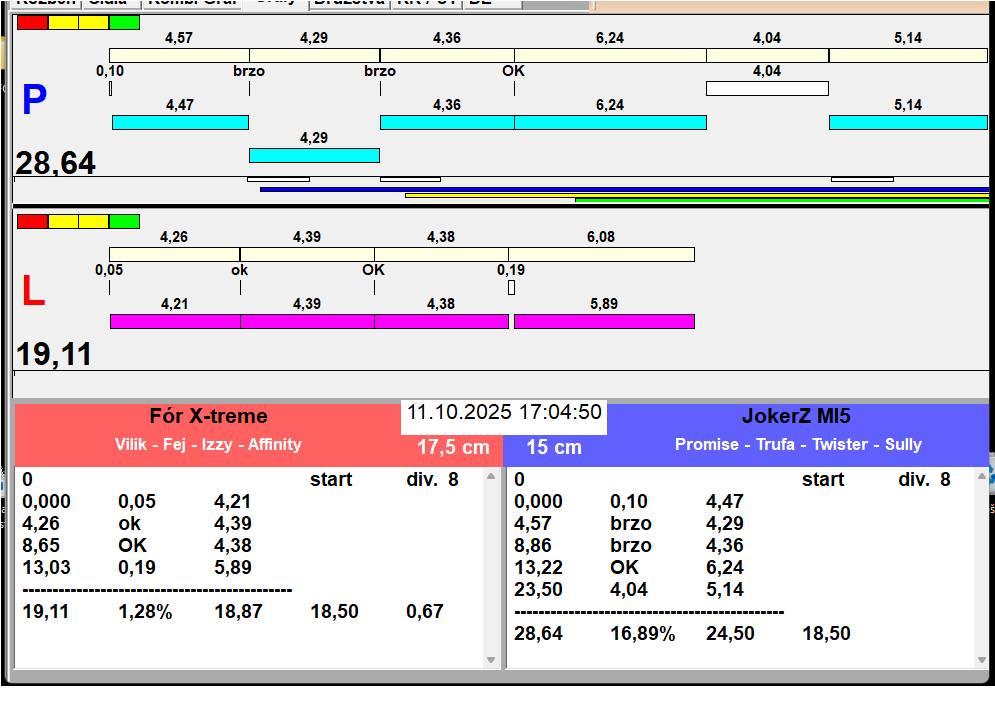
Task: Select the magenta 5,89 bar
Action: pyautogui.click(x=604, y=321)
